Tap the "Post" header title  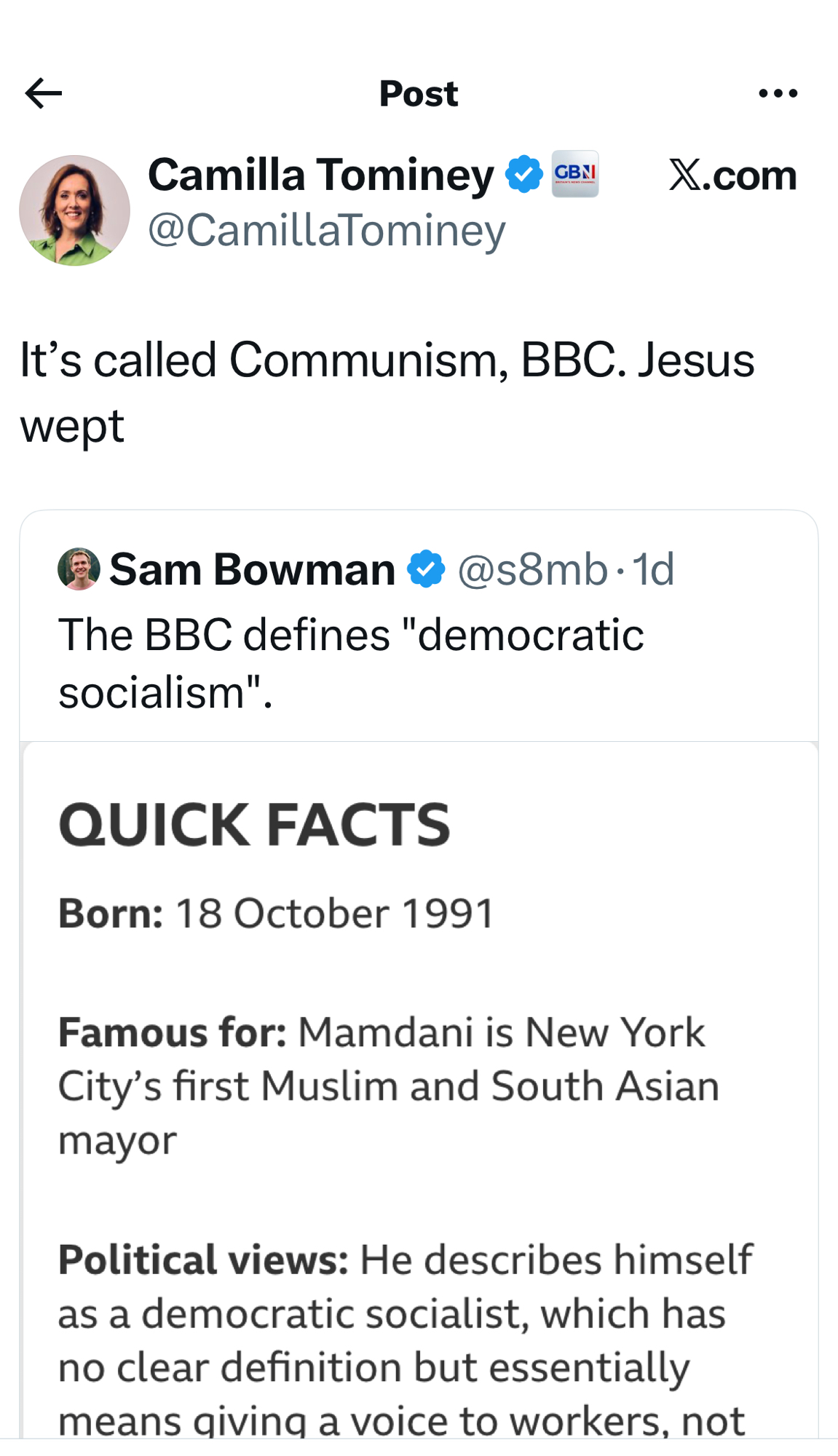(419, 93)
